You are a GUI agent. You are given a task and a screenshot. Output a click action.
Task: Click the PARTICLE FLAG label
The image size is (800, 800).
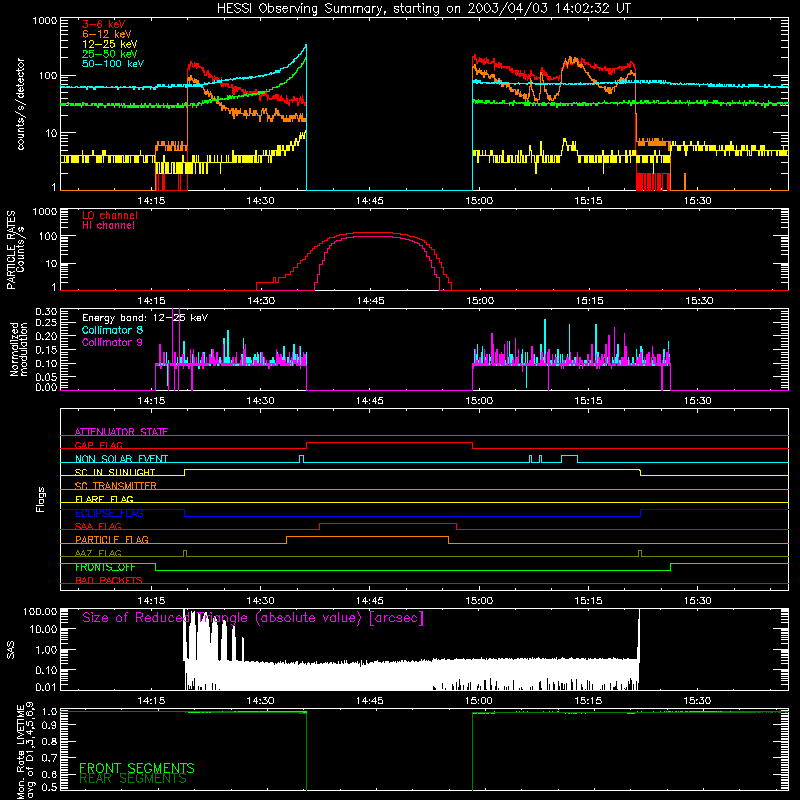click(112, 540)
